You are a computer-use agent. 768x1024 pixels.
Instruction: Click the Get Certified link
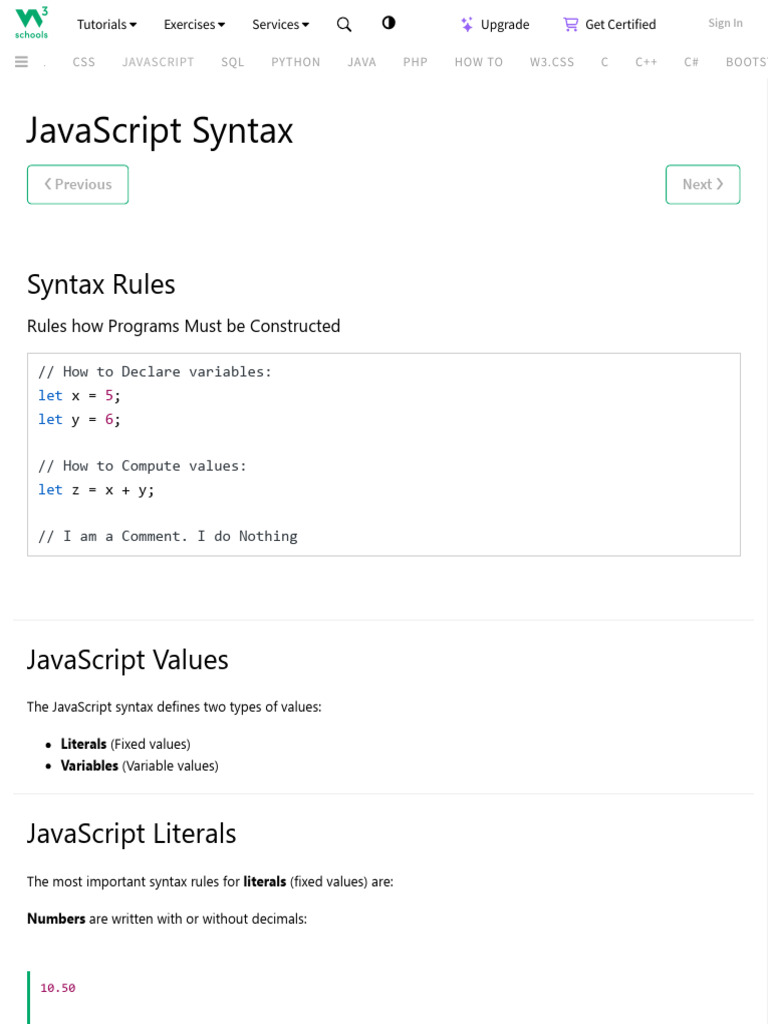click(620, 24)
